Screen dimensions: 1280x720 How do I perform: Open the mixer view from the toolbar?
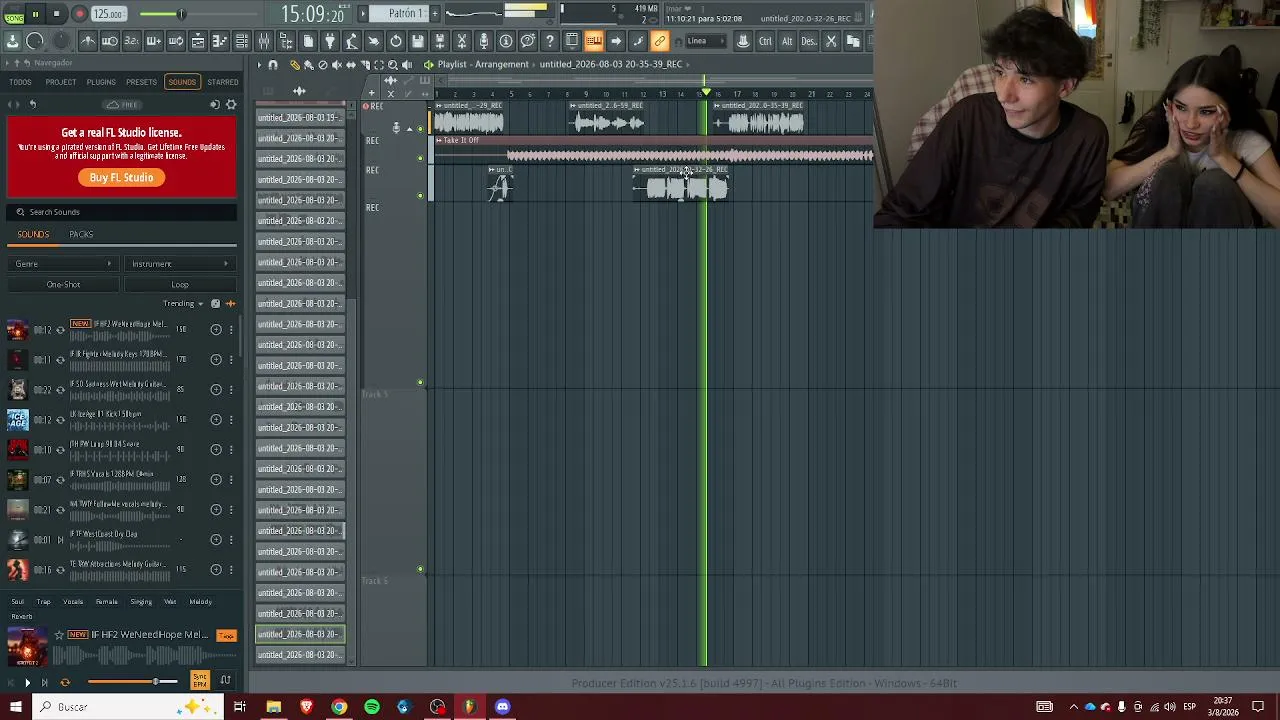pyautogui.click(x=264, y=41)
